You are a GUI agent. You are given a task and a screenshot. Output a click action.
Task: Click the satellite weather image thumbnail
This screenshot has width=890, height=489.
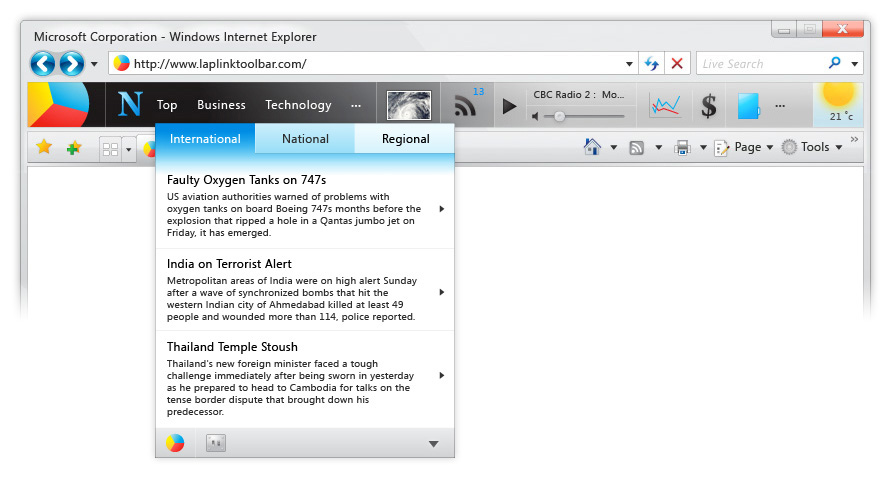(408, 105)
